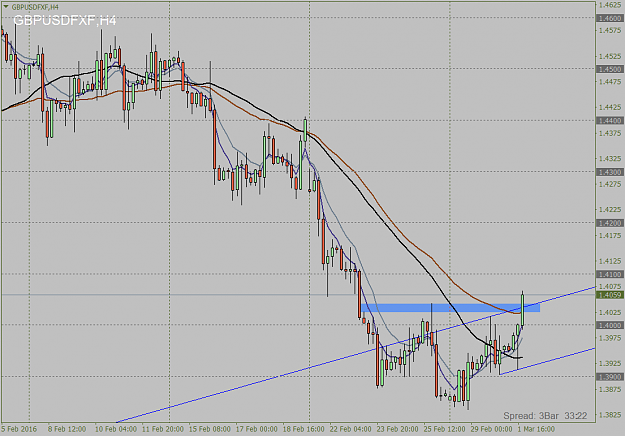Select the short lower blue trend line
Screen dimensions: 625x436
(547, 361)
